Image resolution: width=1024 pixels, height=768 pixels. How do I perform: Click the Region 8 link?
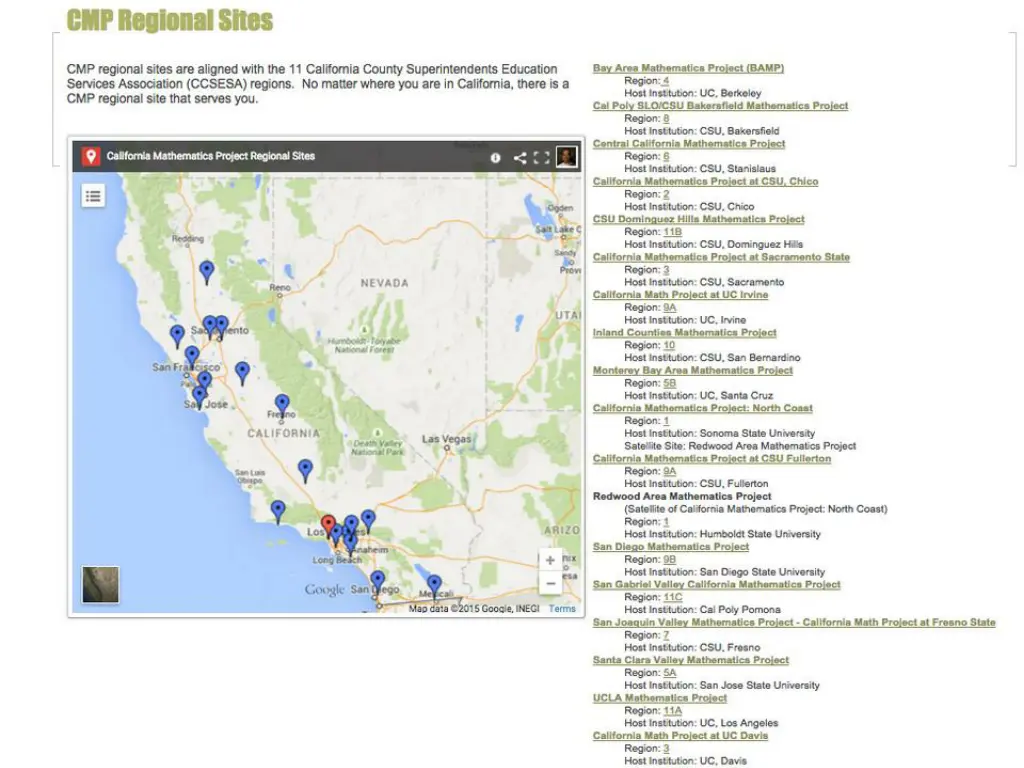pyautogui.click(x=665, y=119)
